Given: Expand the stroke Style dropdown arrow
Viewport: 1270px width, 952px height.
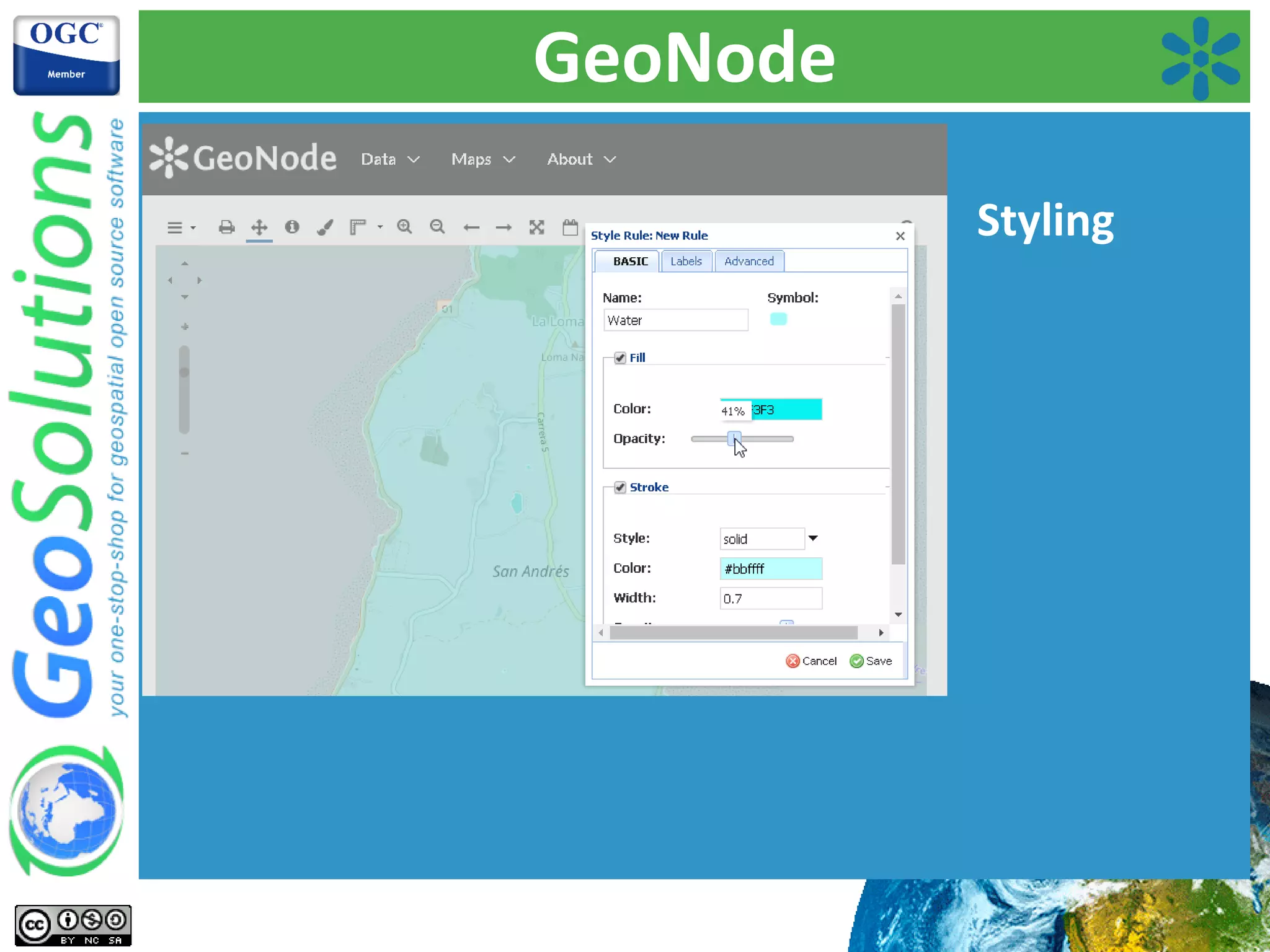Looking at the screenshot, I should [x=813, y=539].
